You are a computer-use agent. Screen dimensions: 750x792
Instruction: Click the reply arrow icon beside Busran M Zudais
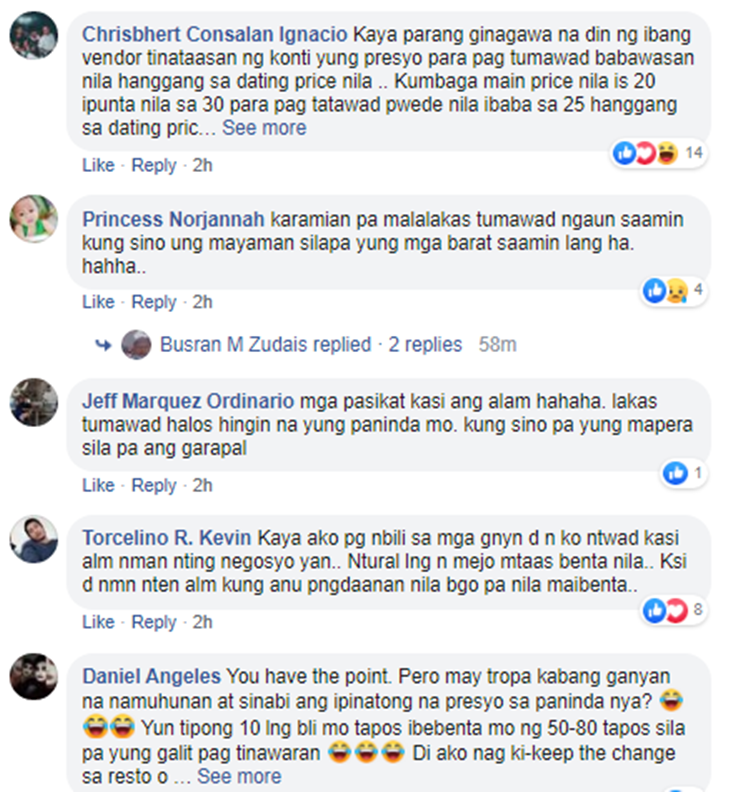103,345
